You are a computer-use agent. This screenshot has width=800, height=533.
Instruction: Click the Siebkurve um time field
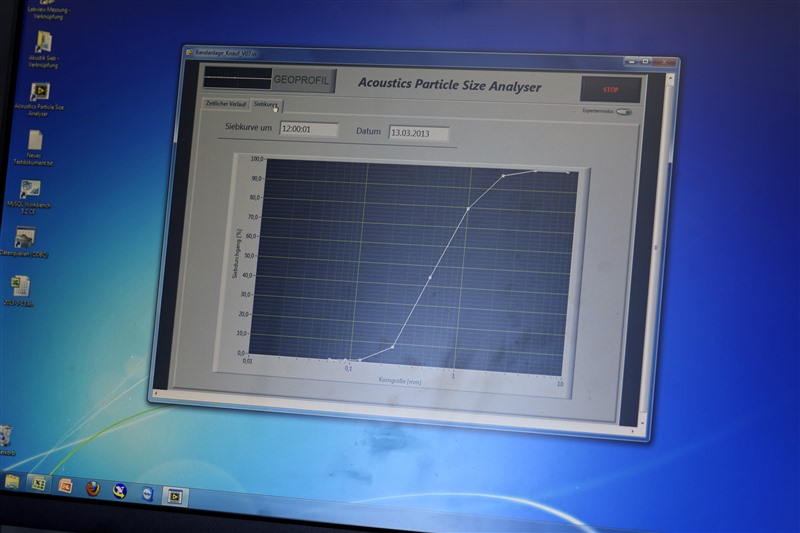coord(308,130)
